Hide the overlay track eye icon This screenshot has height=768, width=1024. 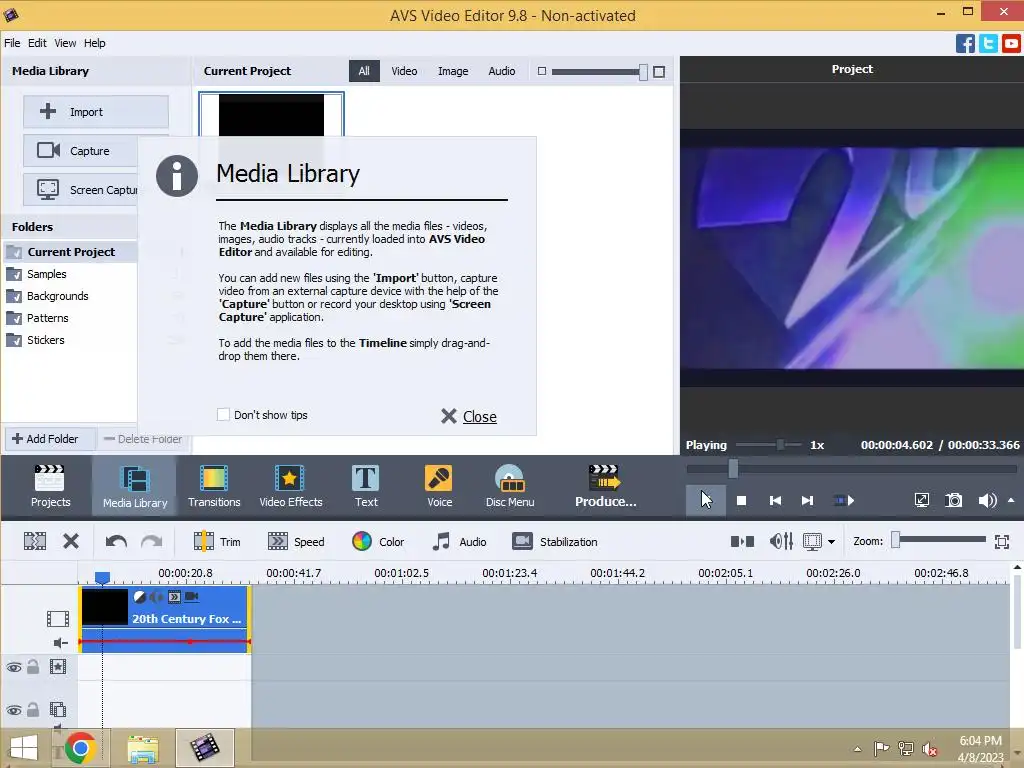14,710
